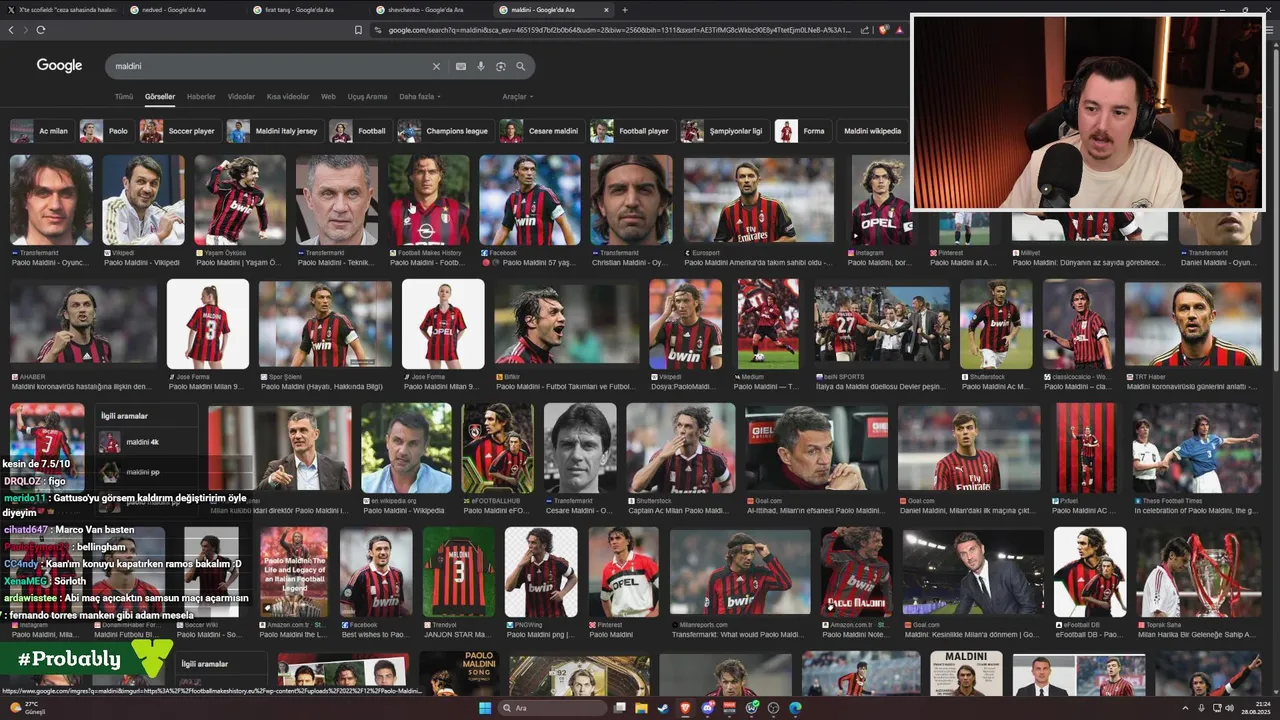Image resolution: width=1280 pixels, height=720 pixels.
Task: Bookmark this page using the bookmark icon
Action: point(358,30)
